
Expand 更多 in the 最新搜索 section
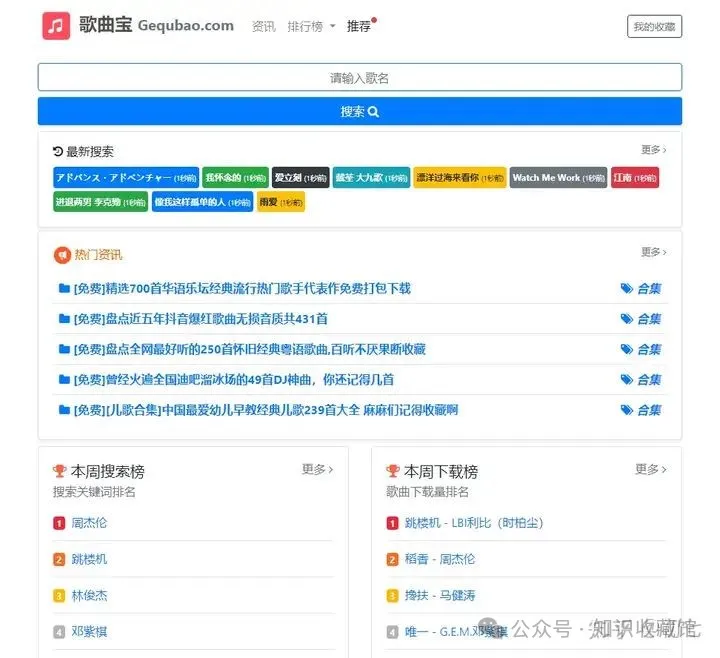click(653, 150)
